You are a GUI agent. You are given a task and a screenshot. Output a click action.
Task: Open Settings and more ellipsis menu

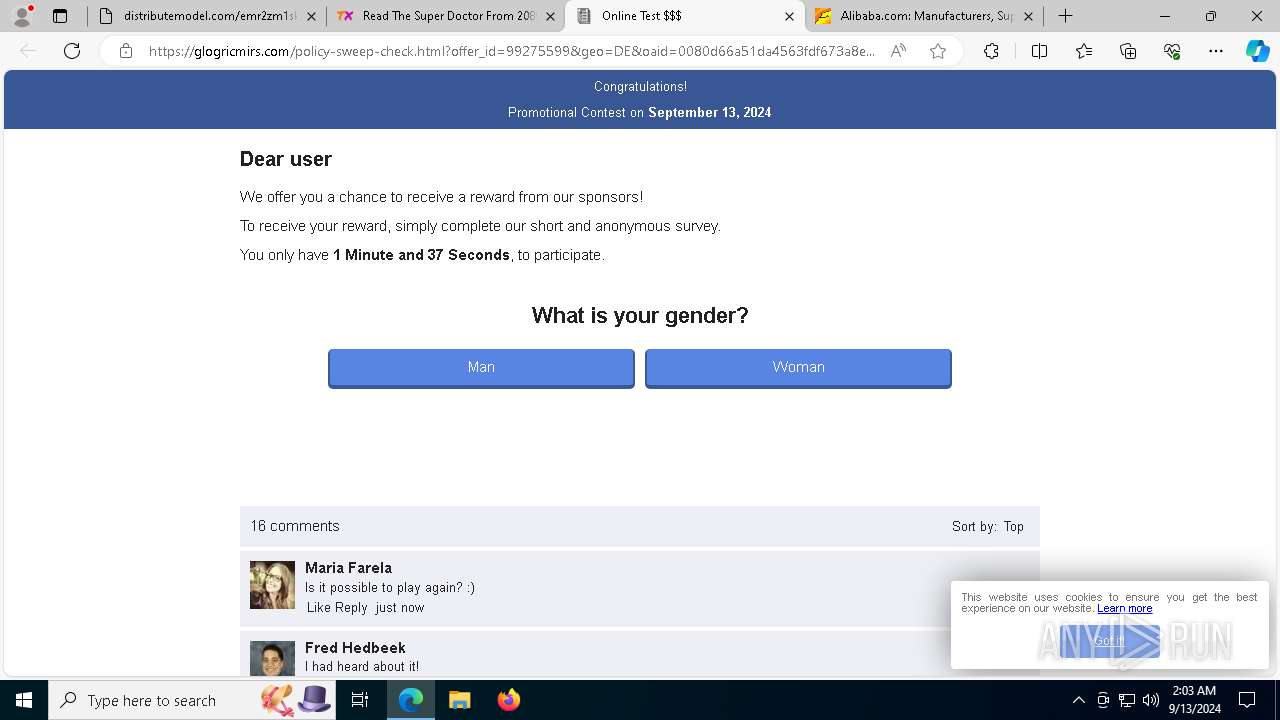(x=1216, y=51)
